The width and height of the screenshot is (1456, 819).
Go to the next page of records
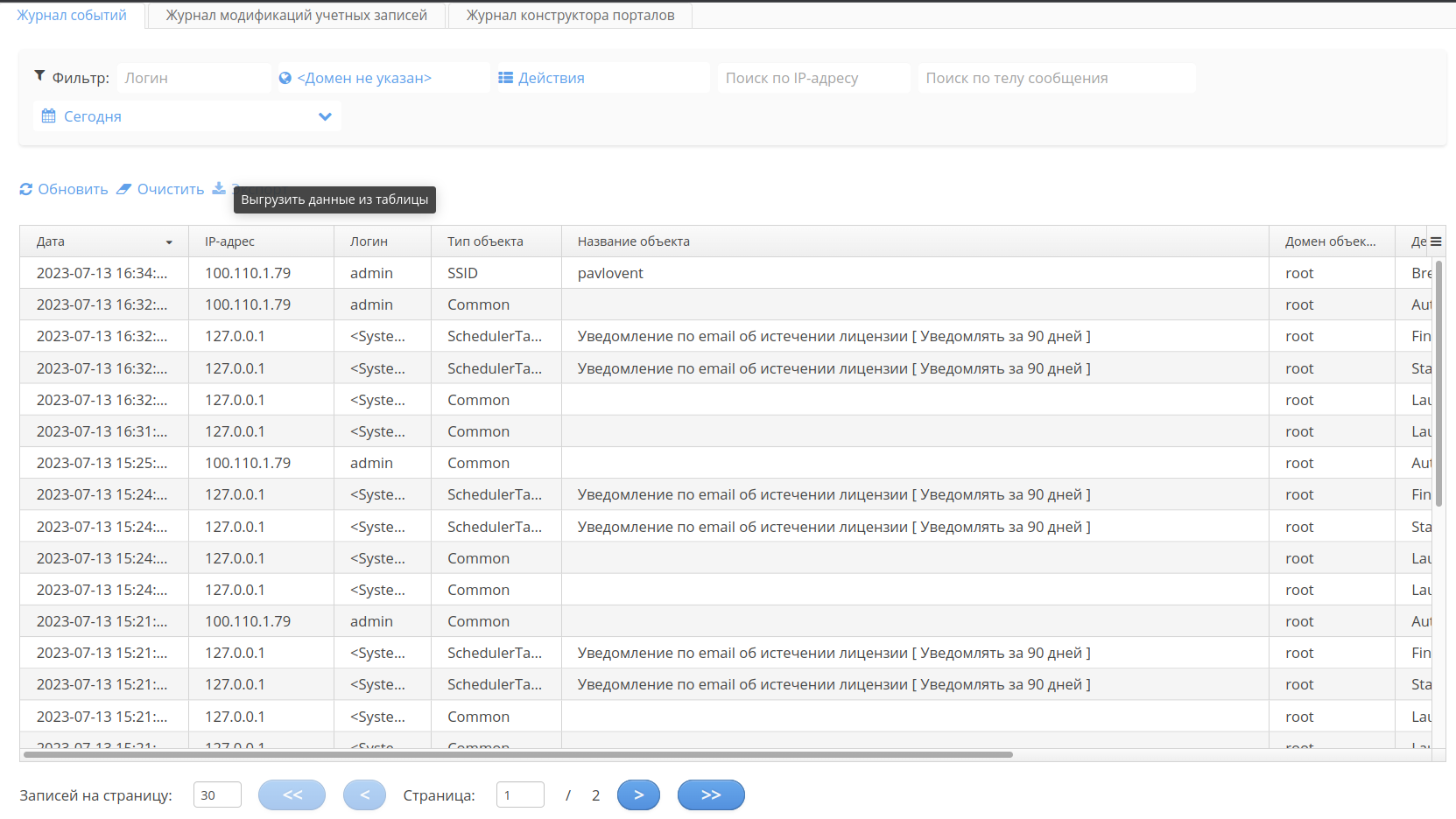tap(638, 794)
